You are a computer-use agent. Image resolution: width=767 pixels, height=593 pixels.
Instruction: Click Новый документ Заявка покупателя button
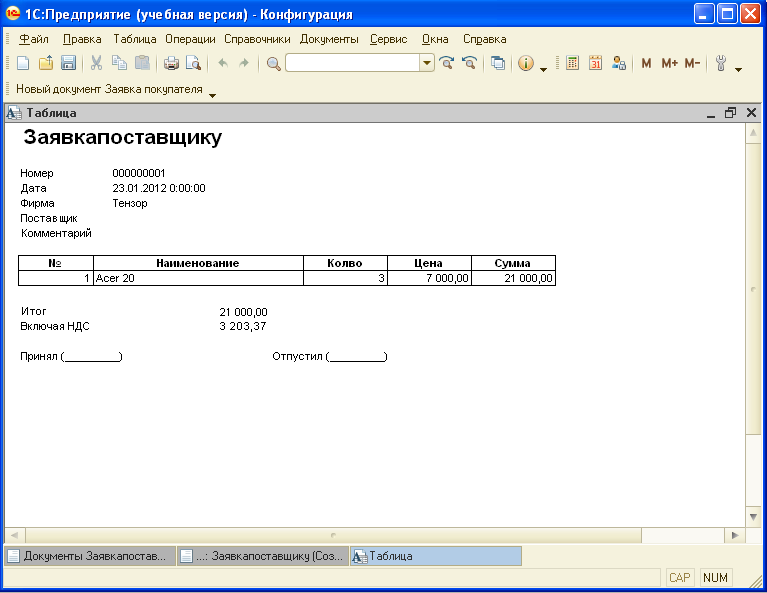coord(109,89)
